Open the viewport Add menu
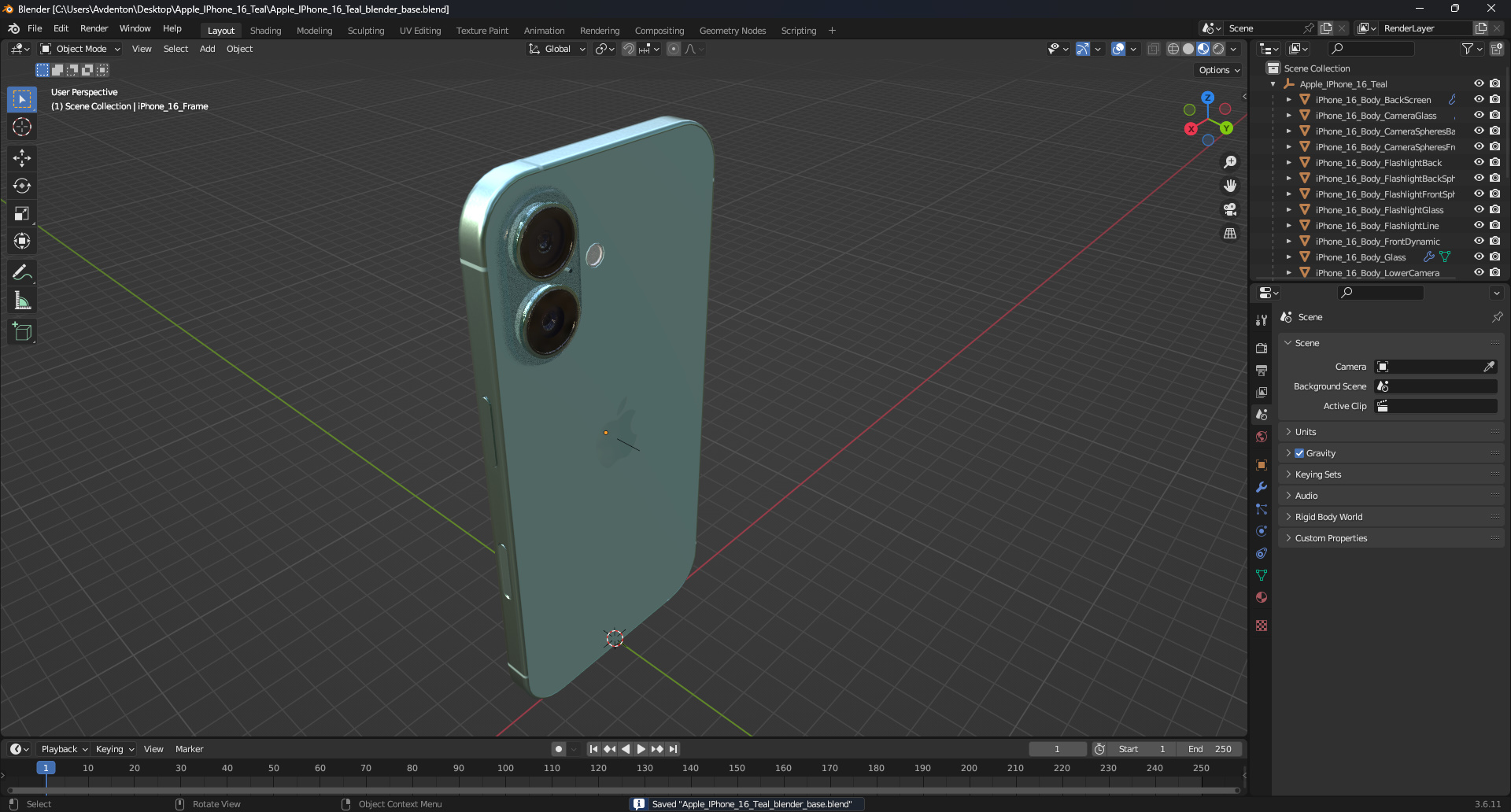The height and width of the screenshot is (812, 1511). pyautogui.click(x=208, y=49)
